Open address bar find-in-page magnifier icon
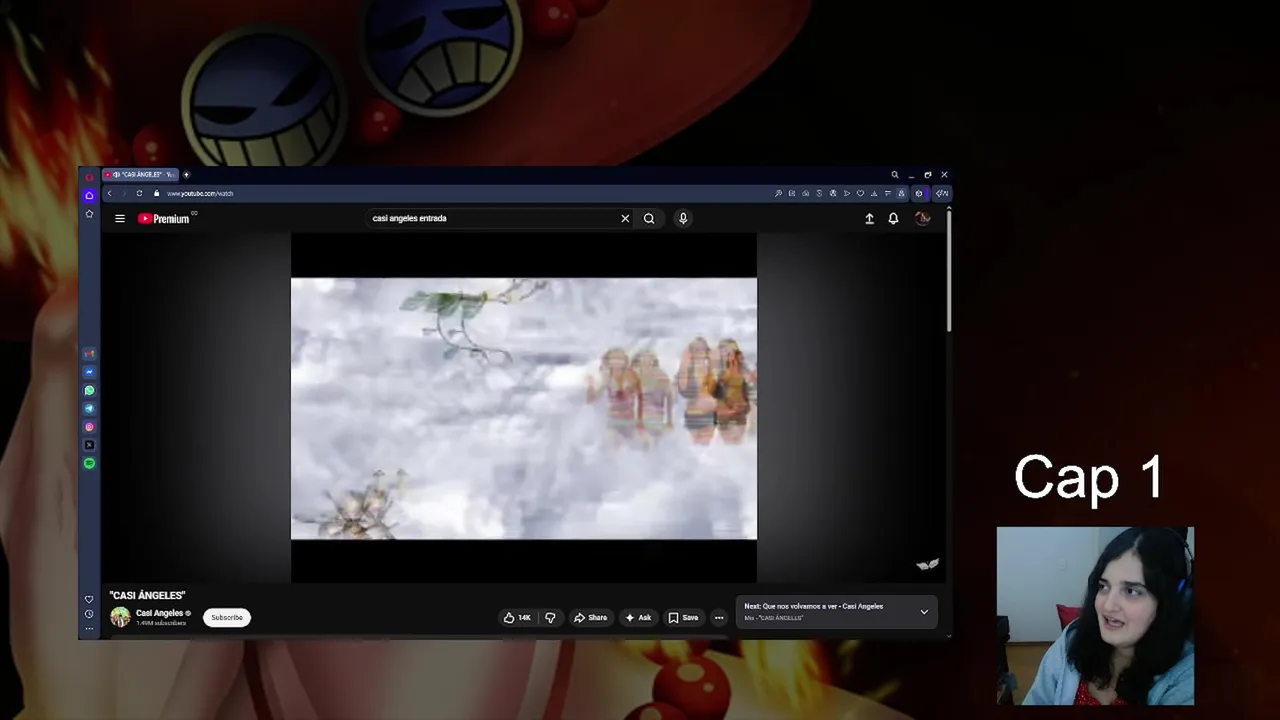The width and height of the screenshot is (1280, 720). (778, 193)
